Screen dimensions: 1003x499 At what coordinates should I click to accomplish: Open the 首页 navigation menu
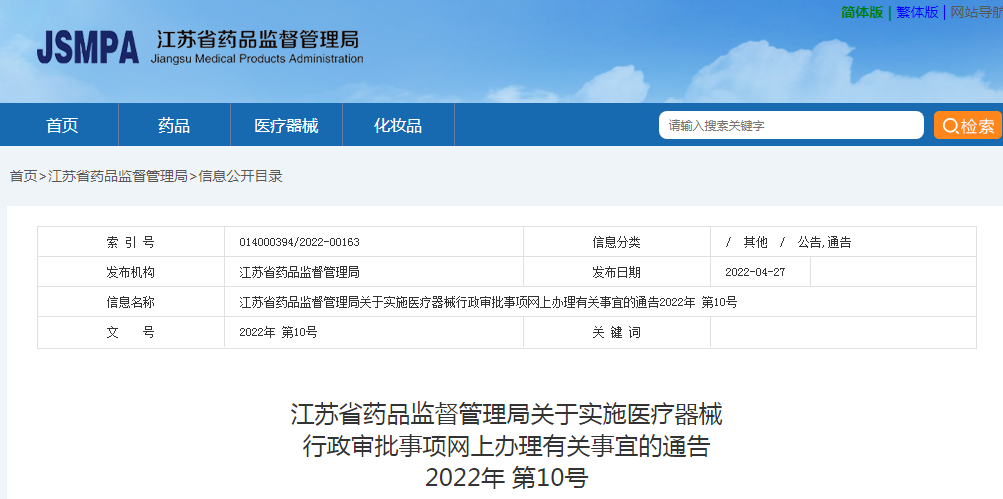tap(62, 125)
